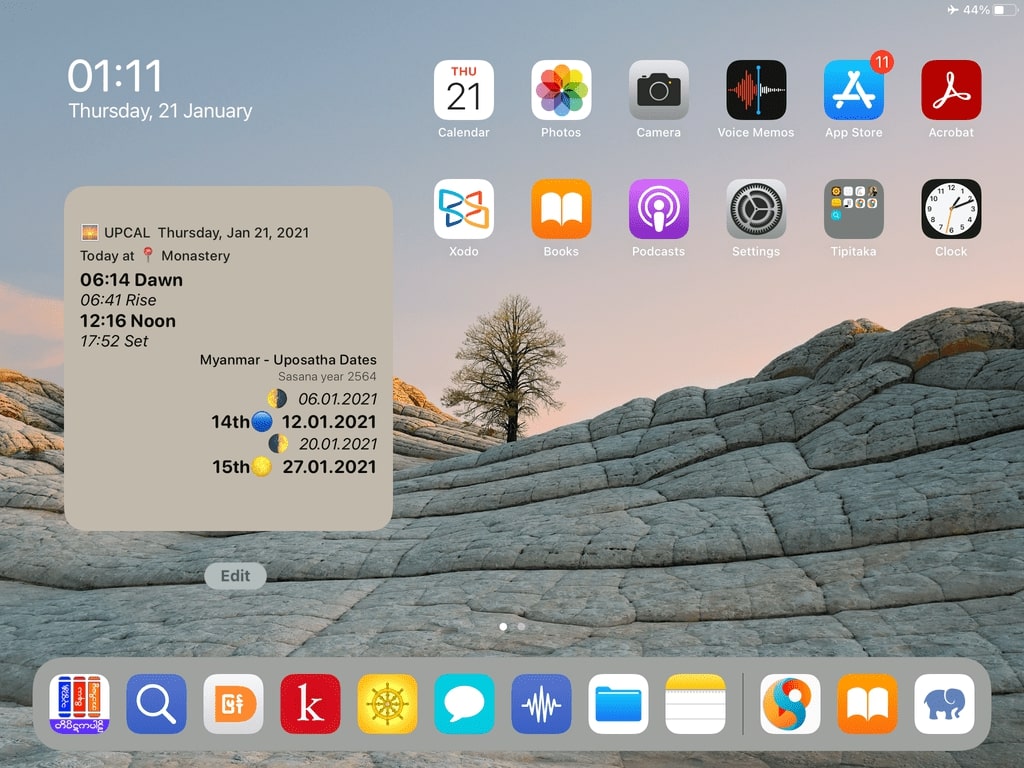Tap the Edit button below the widget

point(235,576)
